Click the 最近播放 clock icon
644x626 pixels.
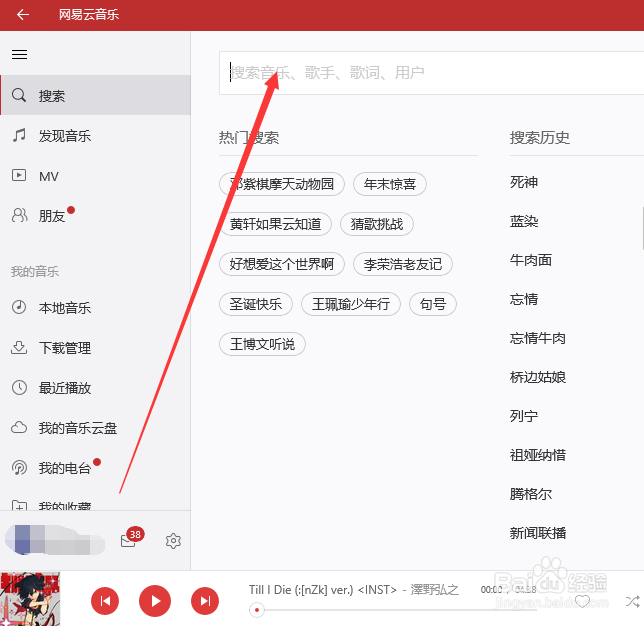point(19,387)
